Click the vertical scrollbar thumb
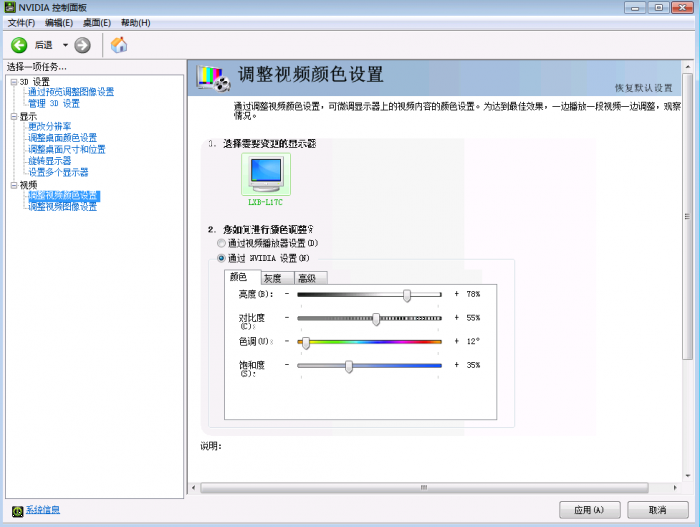 (x=687, y=217)
